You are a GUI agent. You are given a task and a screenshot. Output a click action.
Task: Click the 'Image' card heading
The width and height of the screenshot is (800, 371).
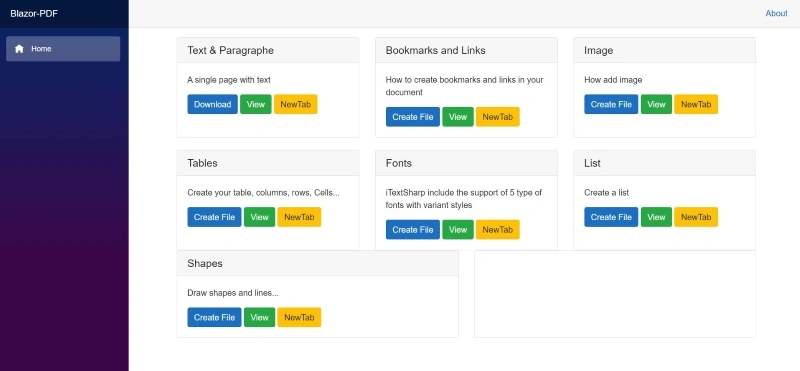pos(598,51)
